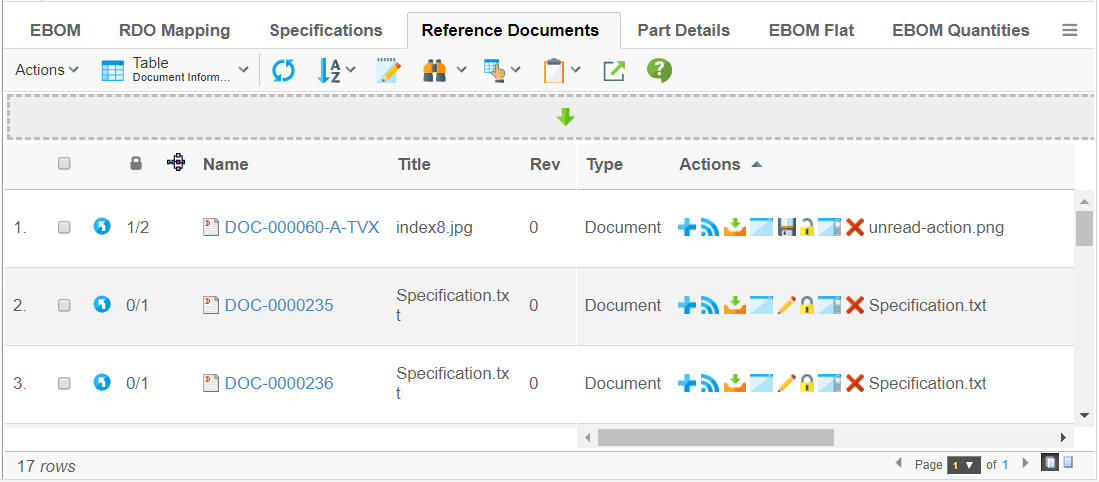Switch to the EBOM Quantities tab
The width and height of the screenshot is (1099, 482).
pos(960,30)
